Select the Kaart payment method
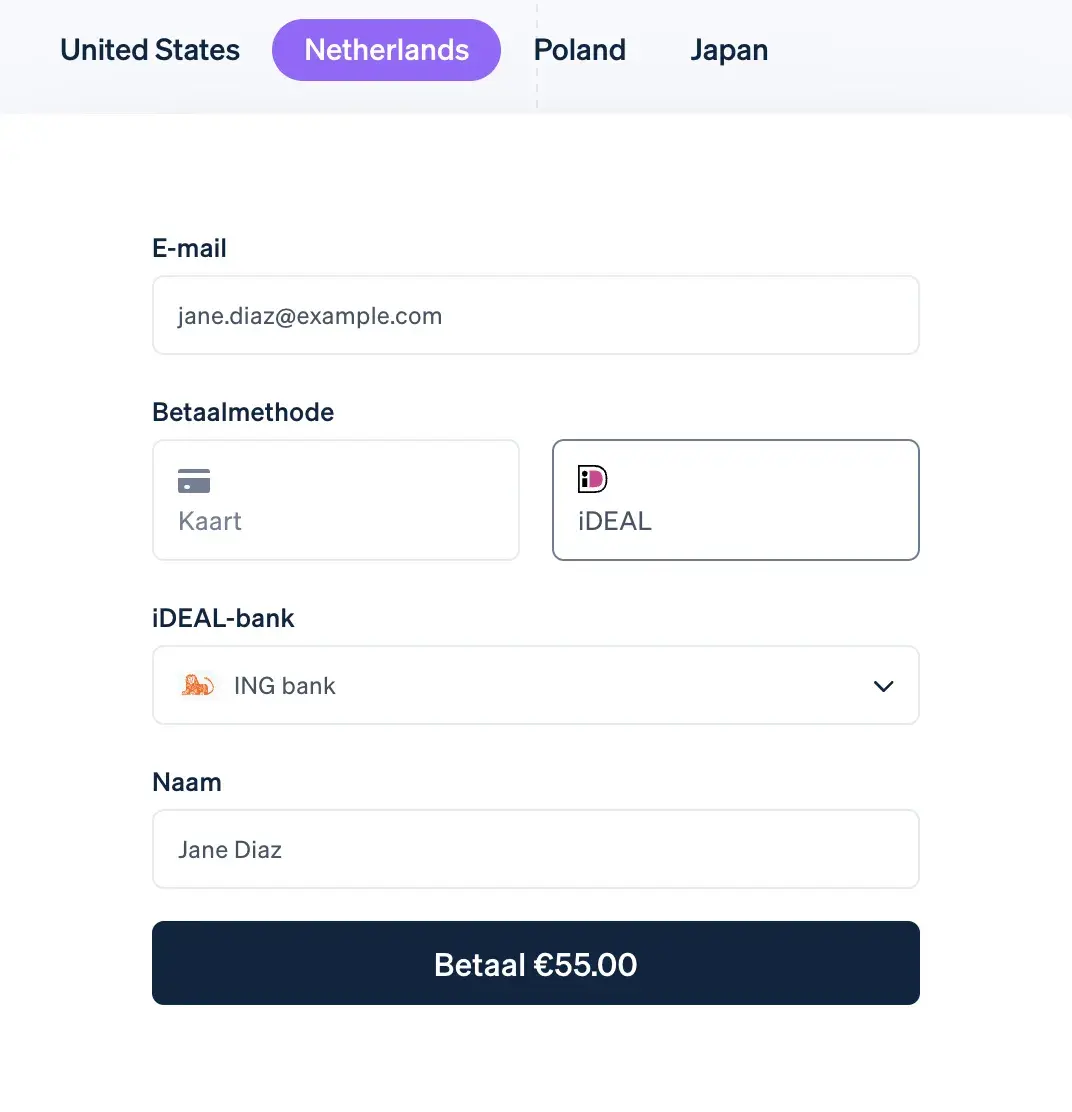Screen dimensions: 1072x1112 335,500
